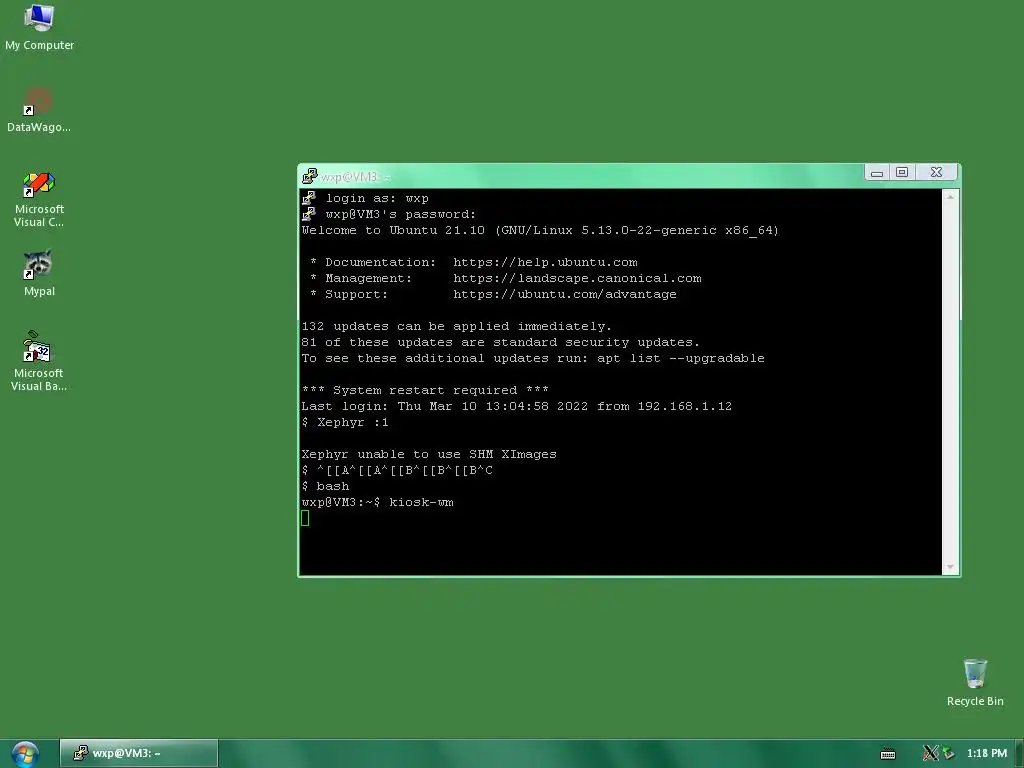
Task: Activate the wxp@VM3 taskbar button
Action: [139, 753]
